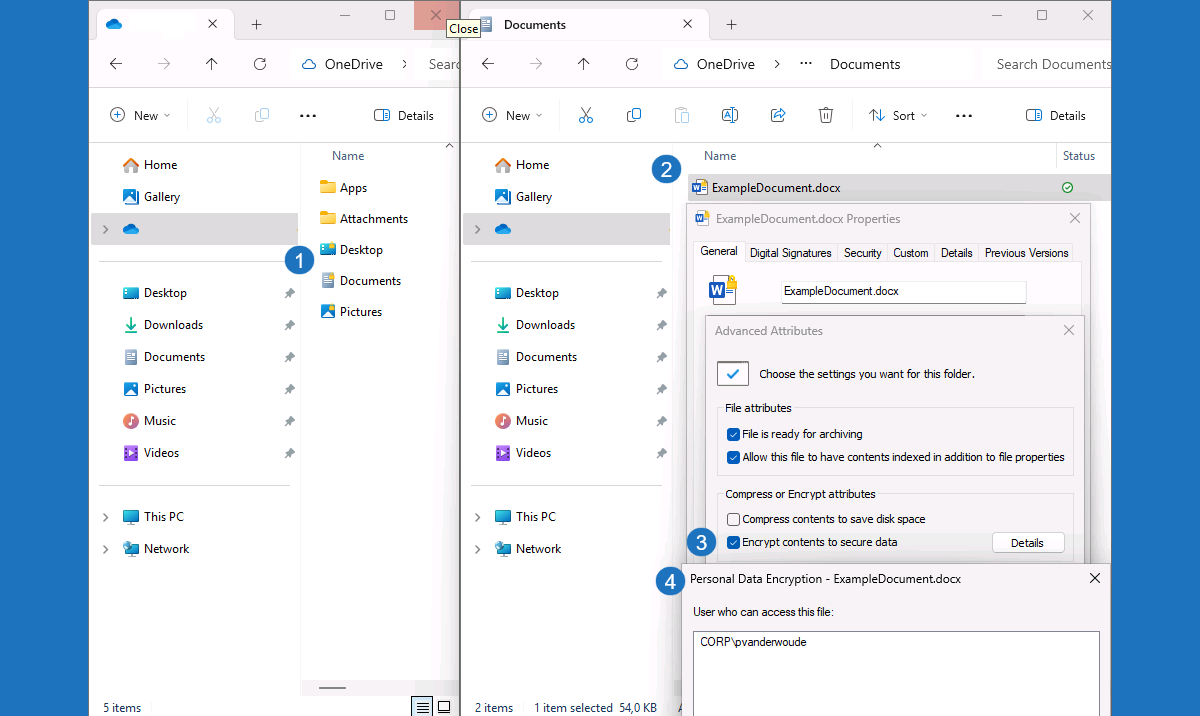Expand OneDrive node in left window sidebar
The height and width of the screenshot is (716, 1200).
tap(105, 229)
